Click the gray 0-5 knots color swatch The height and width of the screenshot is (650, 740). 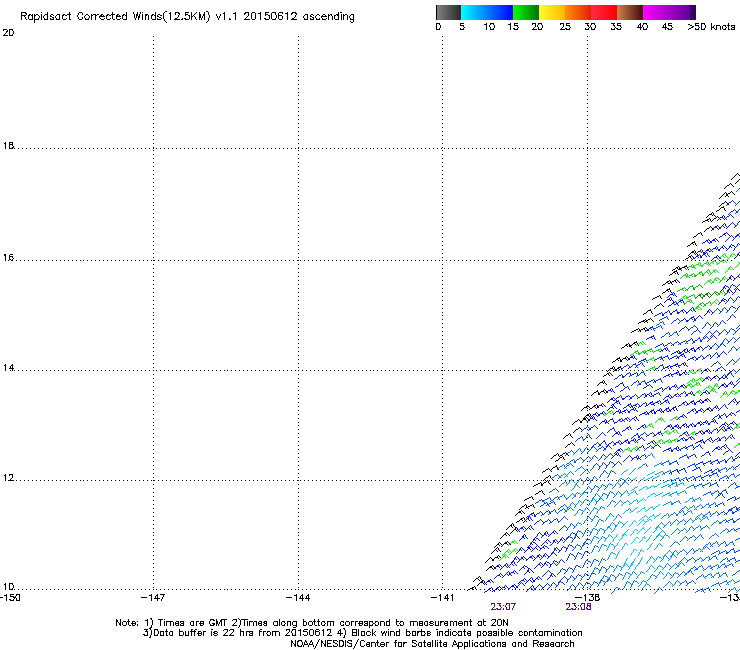pyautogui.click(x=448, y=12)
